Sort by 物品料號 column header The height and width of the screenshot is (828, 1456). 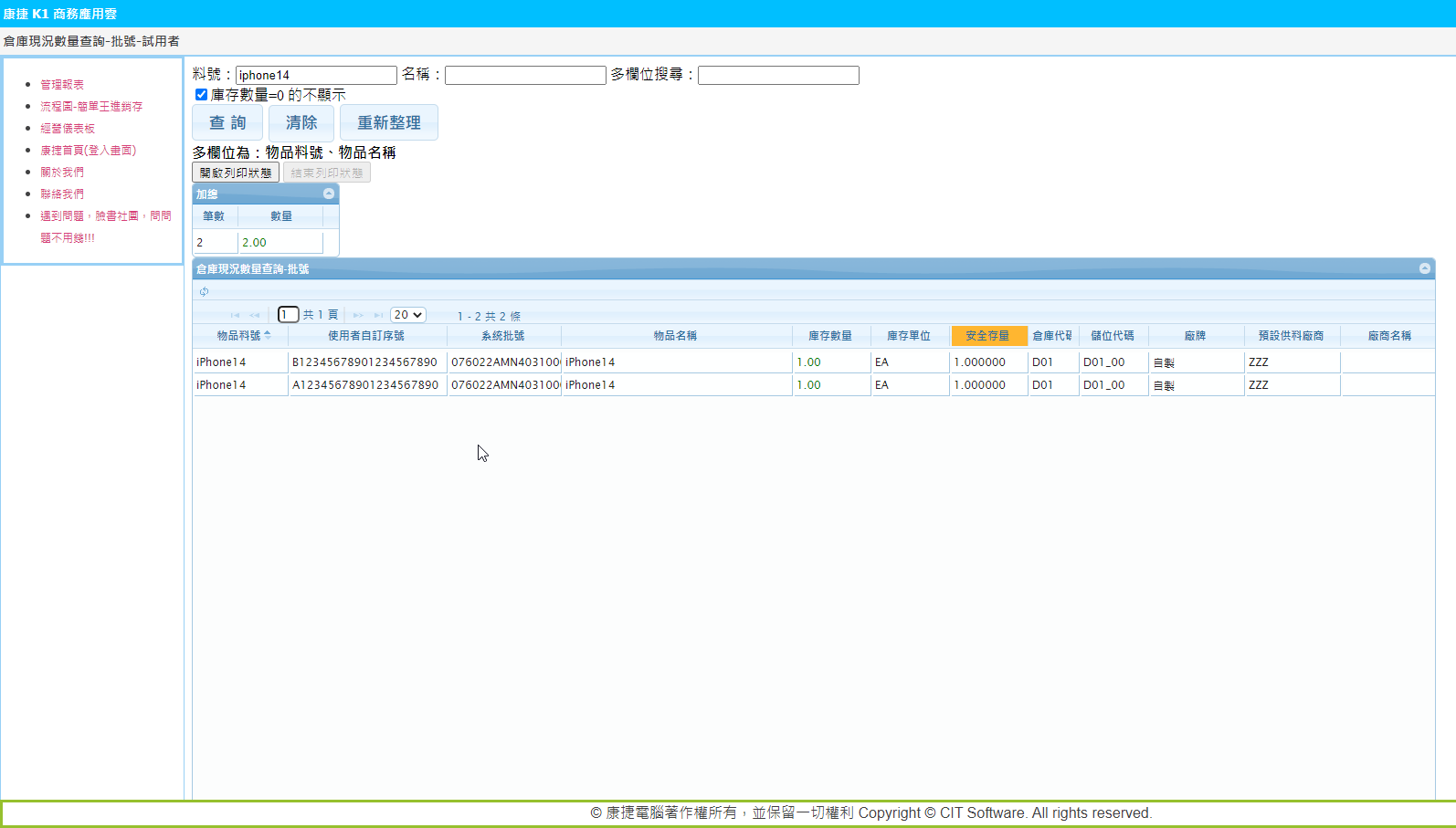239,336
